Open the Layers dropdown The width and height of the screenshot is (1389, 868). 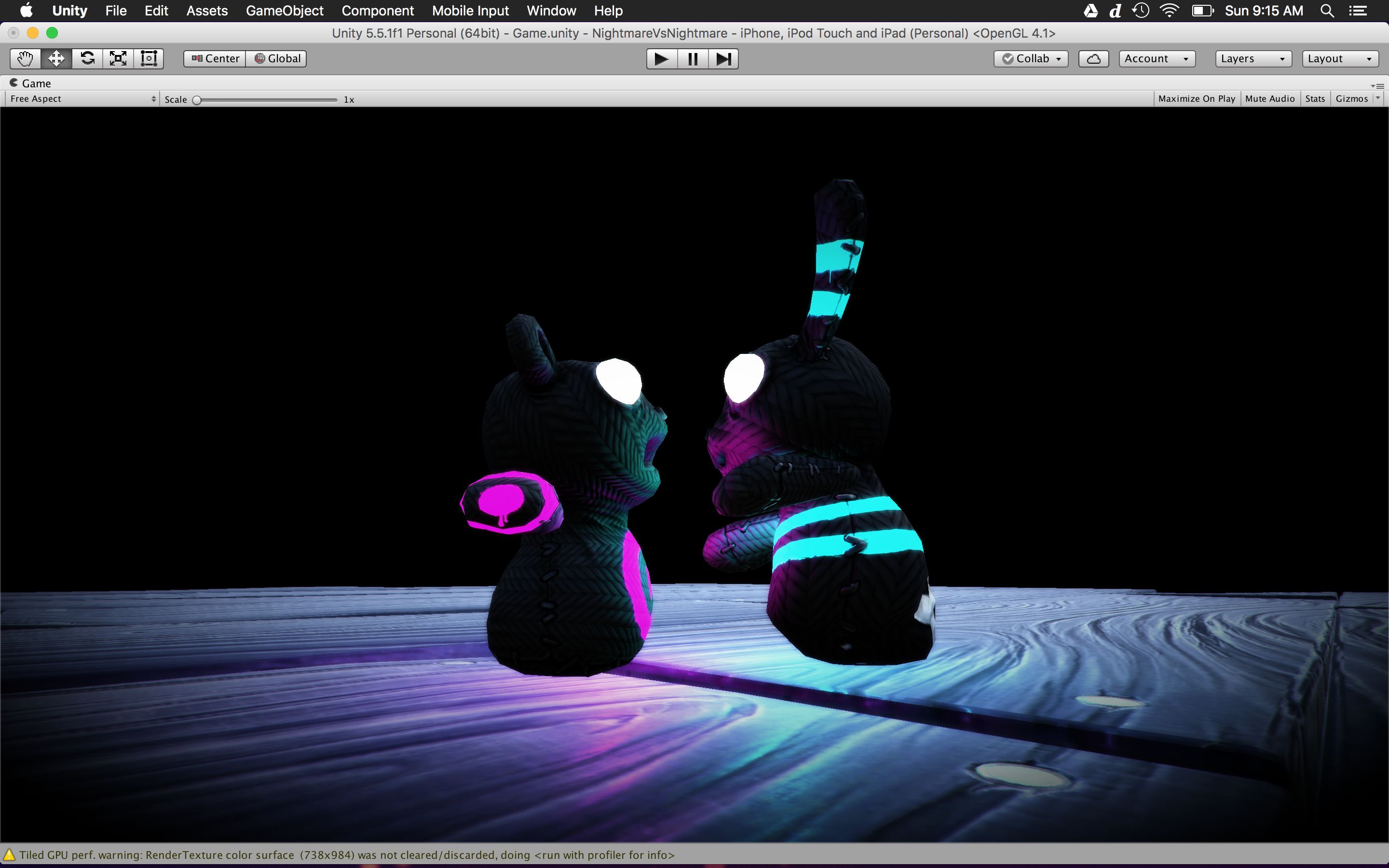[x=1253, y=58]
